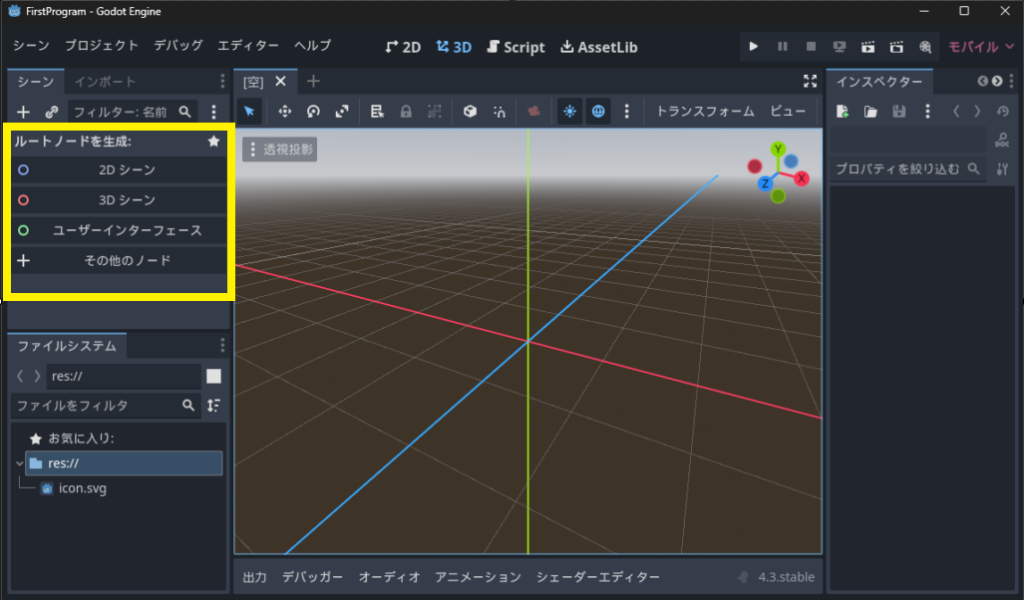1024x600 pixels.
Task: Click the Z axis on the view gizmo
Action: (x=765, y=183)
